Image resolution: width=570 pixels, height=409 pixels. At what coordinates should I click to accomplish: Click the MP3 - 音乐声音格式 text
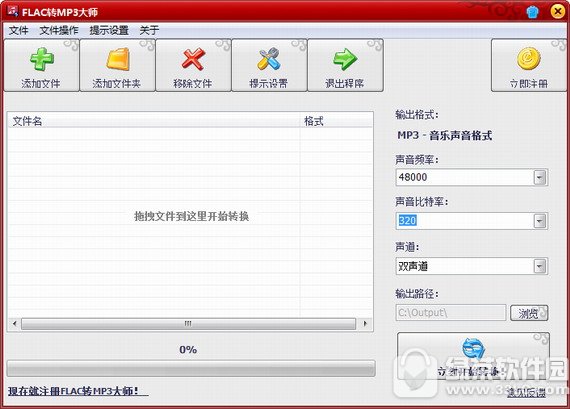445,136
